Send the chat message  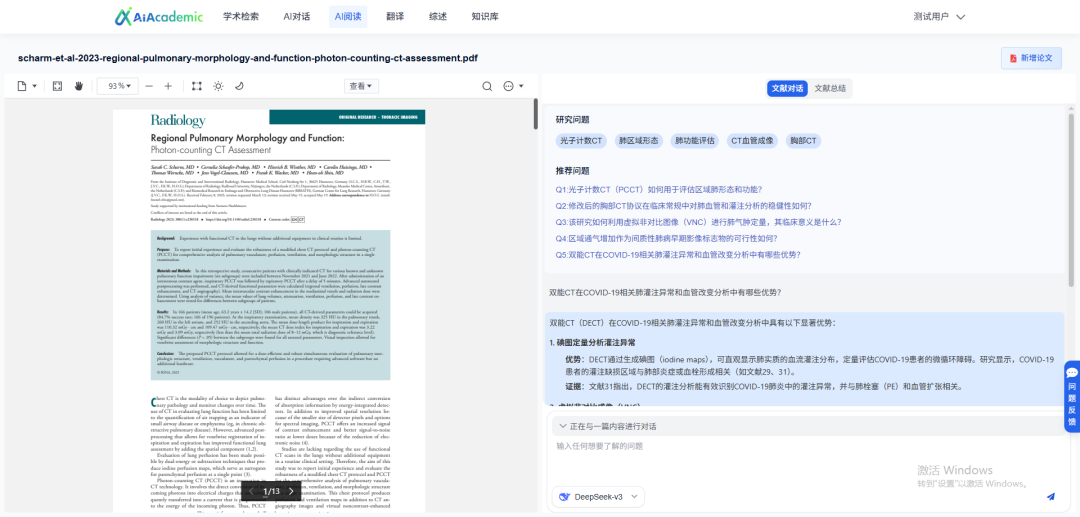tap(1050, 496)
